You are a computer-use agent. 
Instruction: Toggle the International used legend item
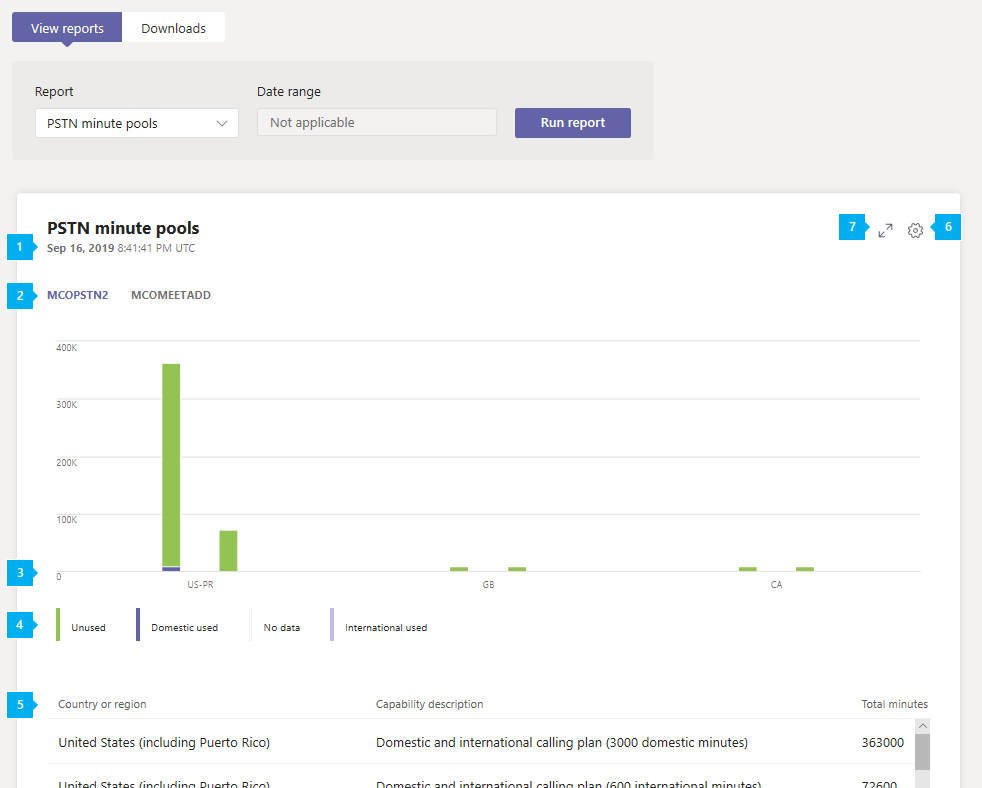pyautogui.click(x=379, y=625)
